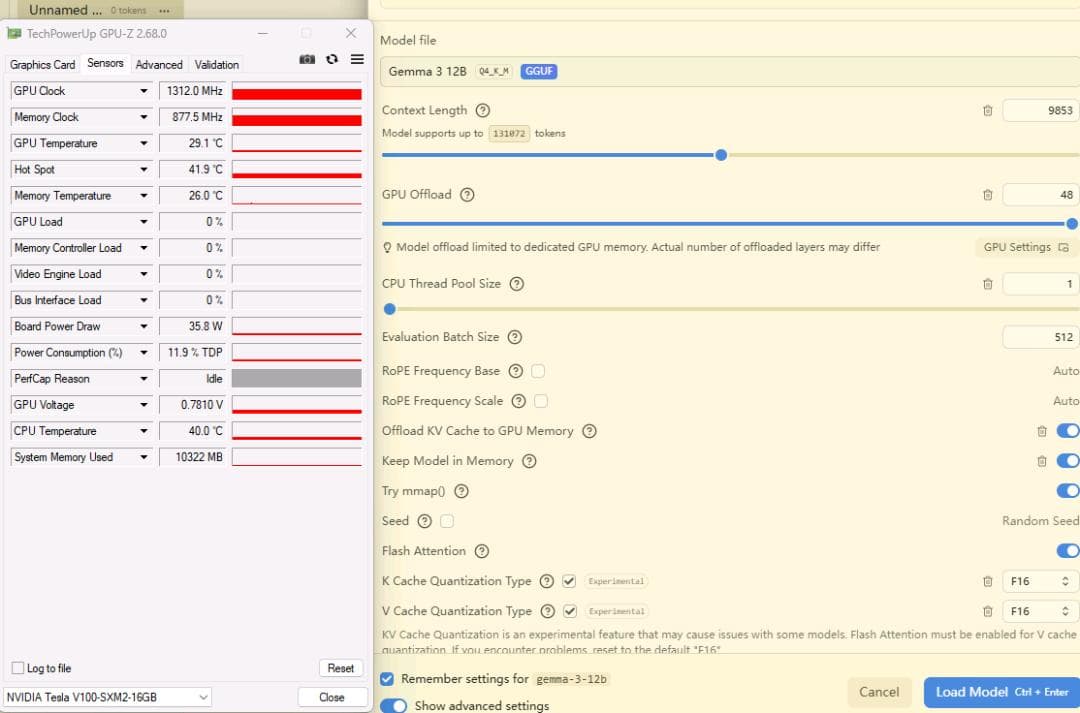Click Reset in GPU-Z
Screen dimensions: 1080x713
pos(341,668)
